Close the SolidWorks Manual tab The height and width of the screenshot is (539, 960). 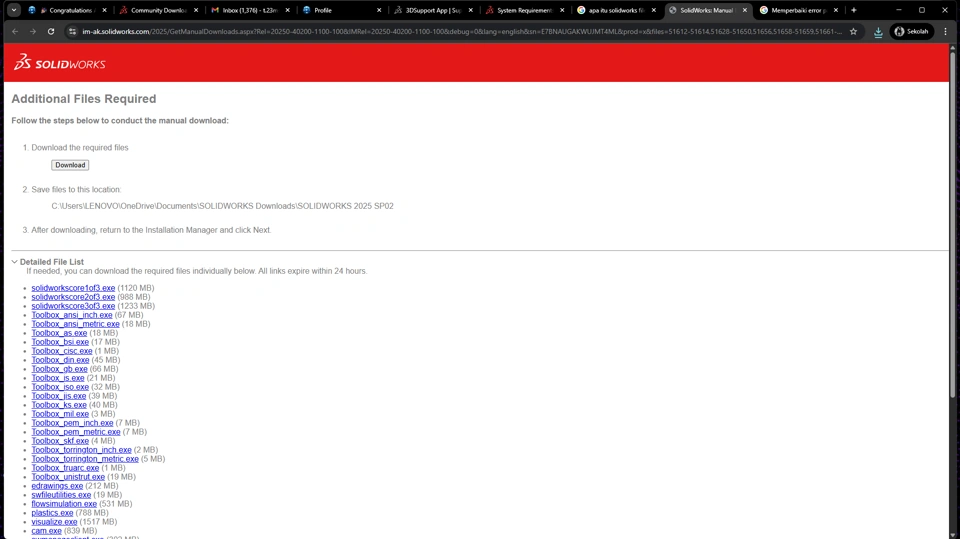(x=744, y=10)
